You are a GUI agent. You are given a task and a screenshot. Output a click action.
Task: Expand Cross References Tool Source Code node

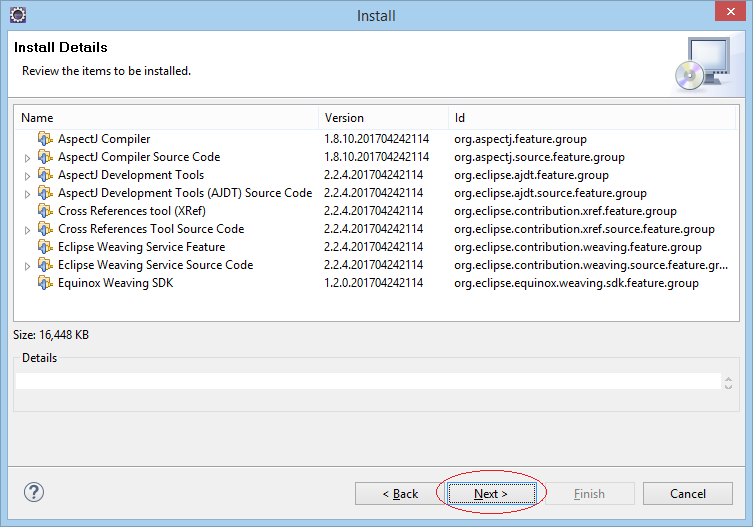click(x=27, y=230)
